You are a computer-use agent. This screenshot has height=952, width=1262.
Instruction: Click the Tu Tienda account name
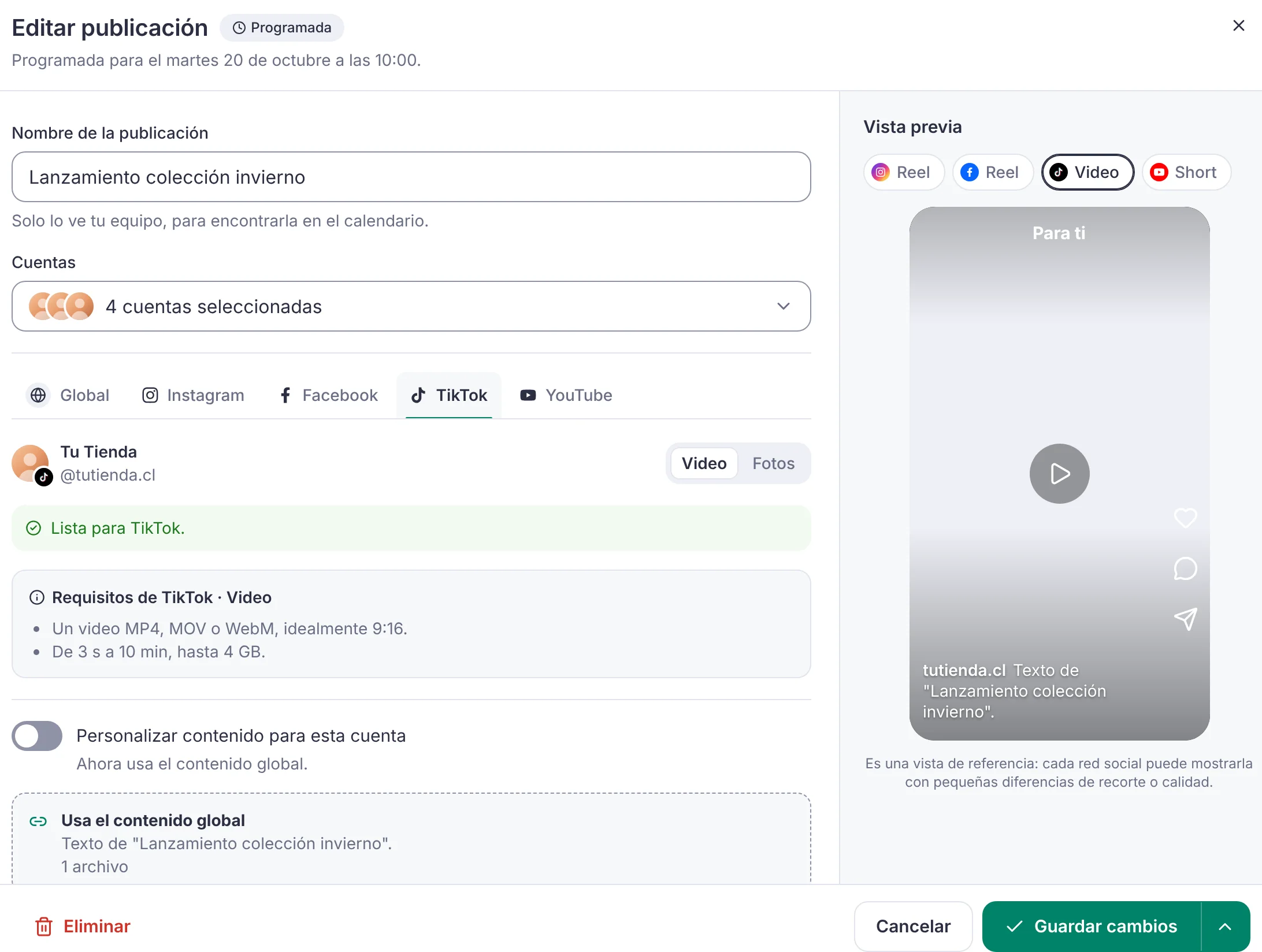(x=99, y=452)
